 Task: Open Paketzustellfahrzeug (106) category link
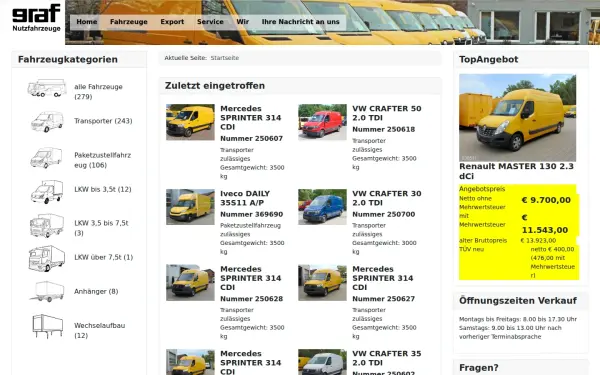(103, 160)
